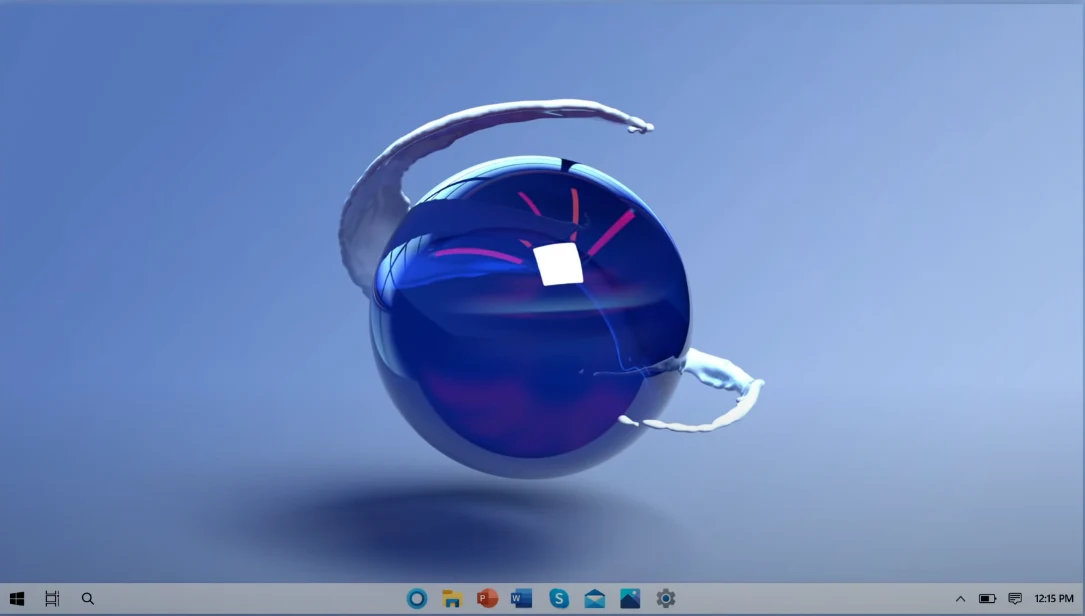Image resolution: width=1085 pixels, height=616 pixels.
Task: Launch PowerPoint from the taskbar
Action: pos(487,599)
